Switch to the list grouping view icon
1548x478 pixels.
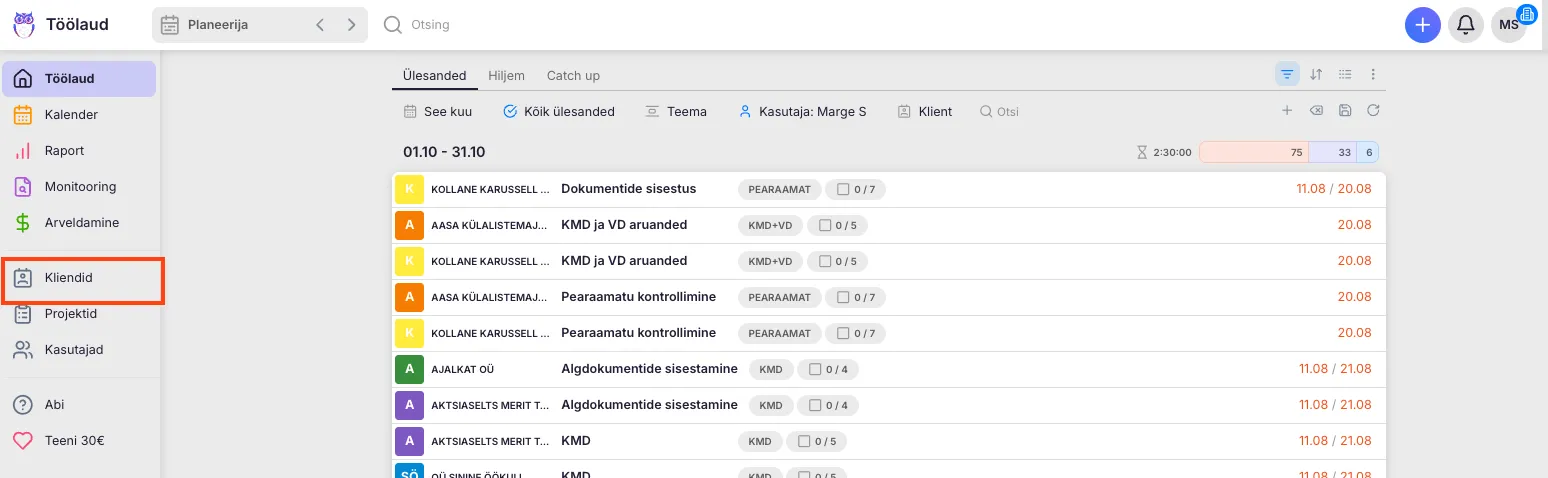coord(1345,75)
